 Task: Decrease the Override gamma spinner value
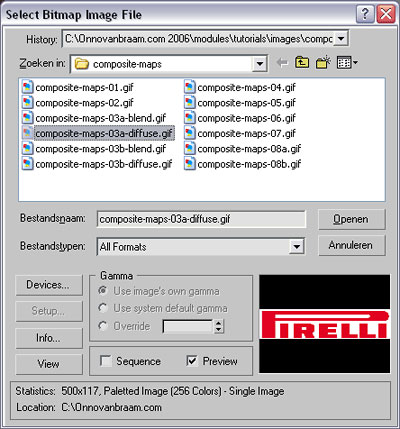pos(218,330)
